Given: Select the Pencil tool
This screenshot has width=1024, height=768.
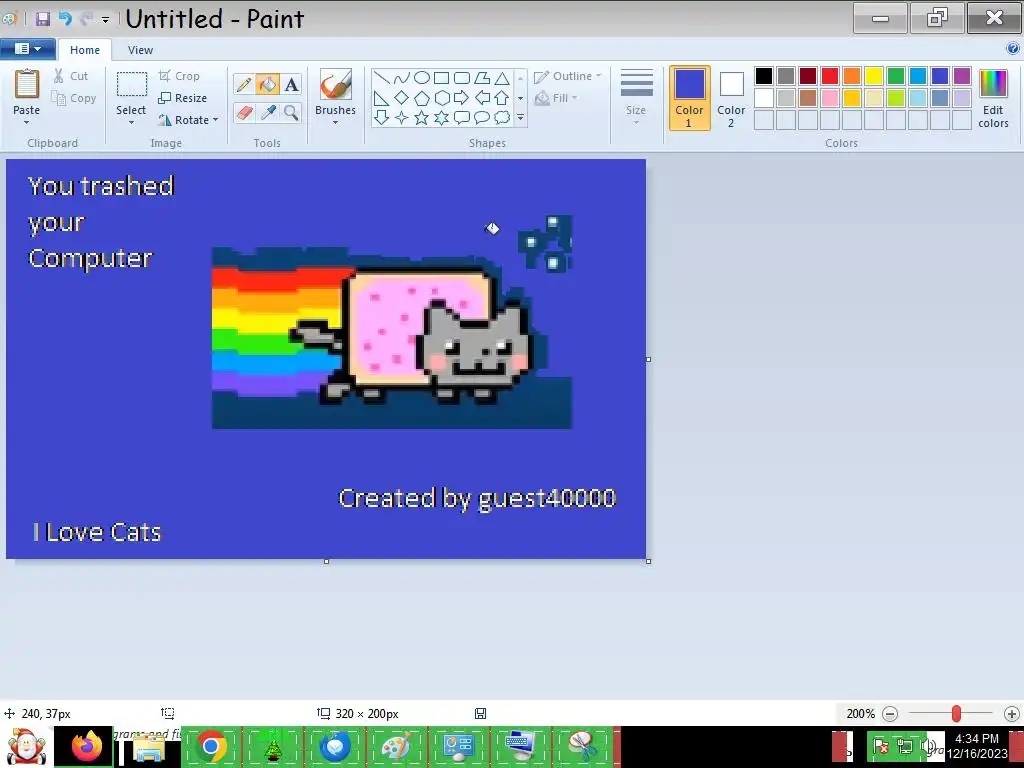Looking at the screenshot, I should (244, 84).
